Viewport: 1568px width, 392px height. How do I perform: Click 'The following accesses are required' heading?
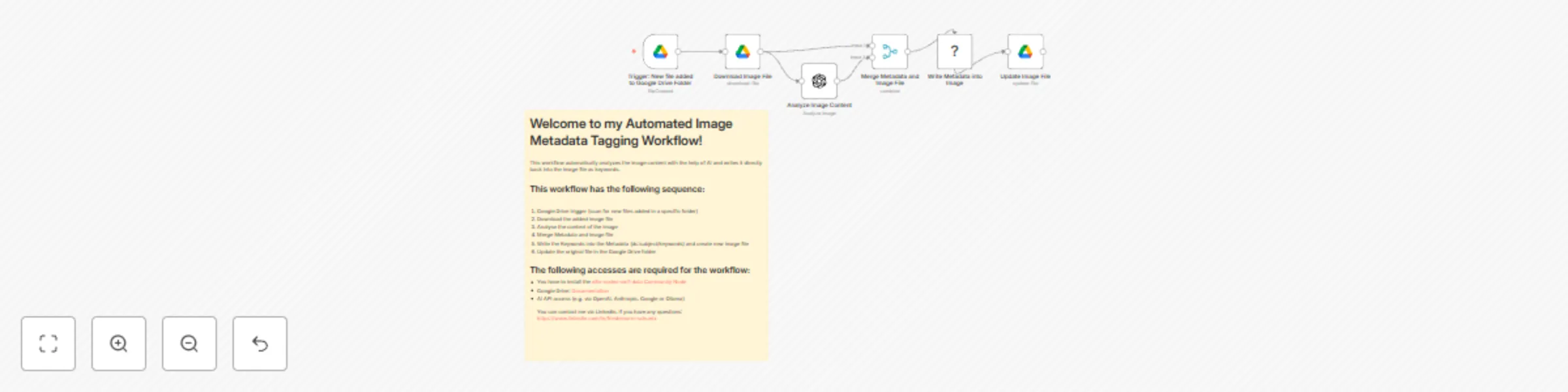(x=640, y=270)
